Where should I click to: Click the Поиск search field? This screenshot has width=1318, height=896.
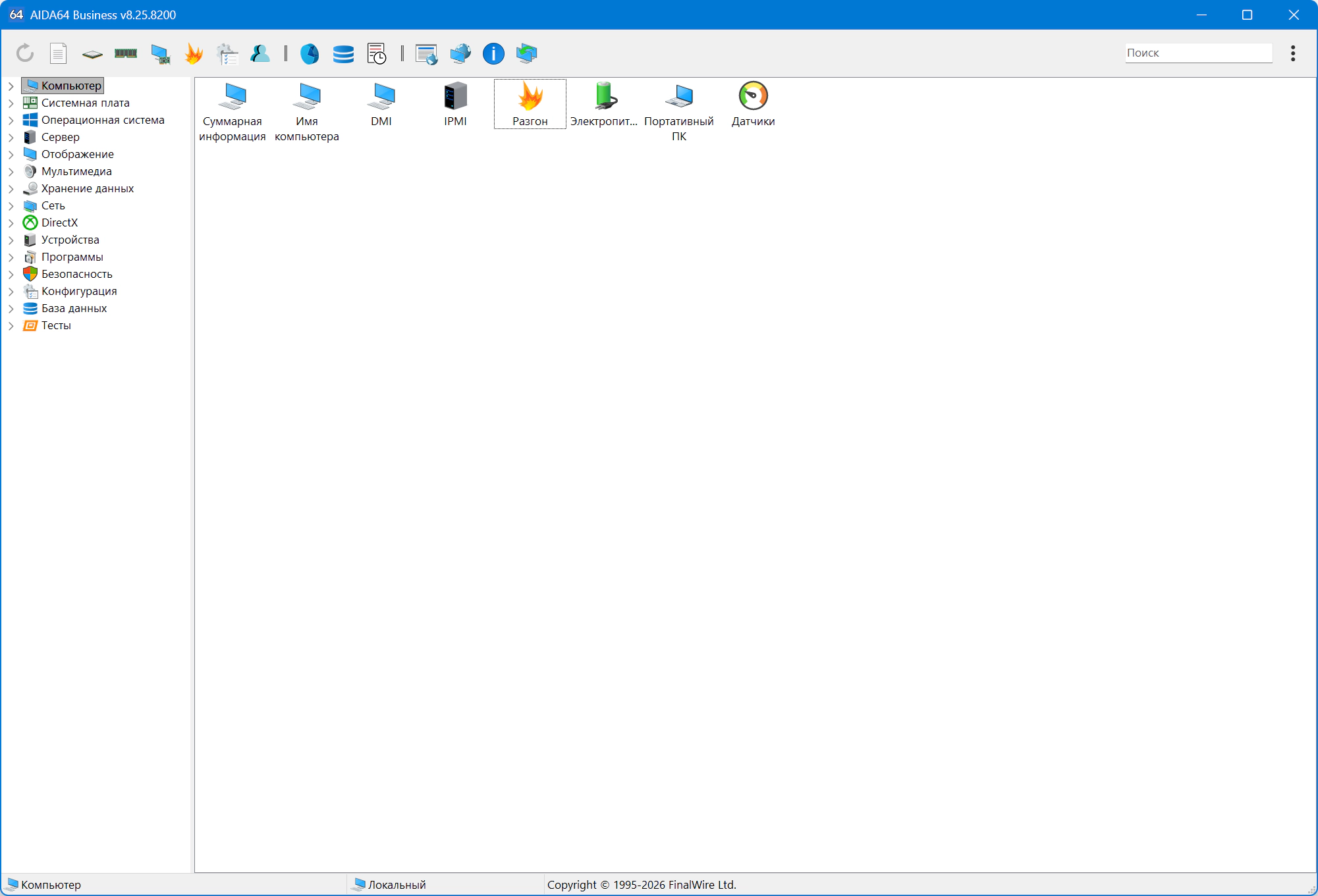click(1198, 53)
